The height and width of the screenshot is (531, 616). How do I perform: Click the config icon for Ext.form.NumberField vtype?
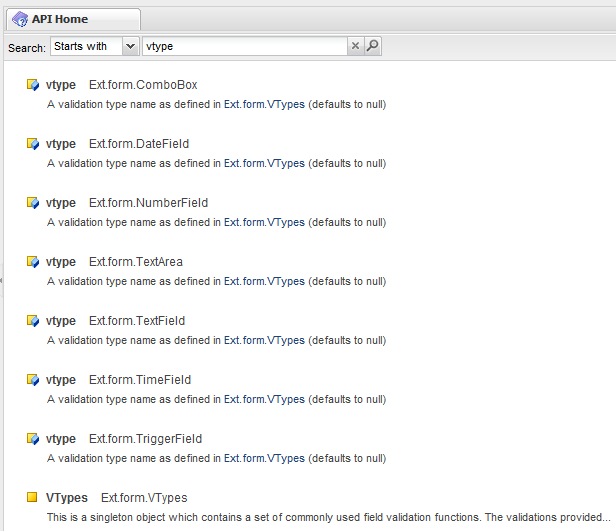click(x=33, y=203)
